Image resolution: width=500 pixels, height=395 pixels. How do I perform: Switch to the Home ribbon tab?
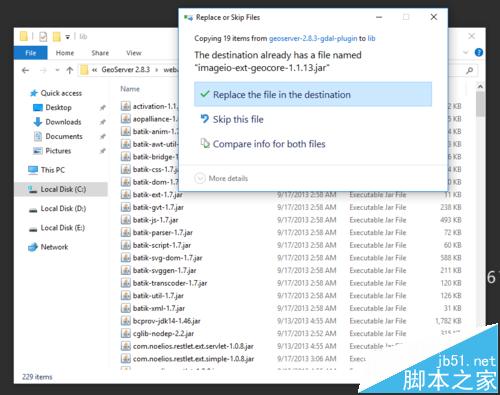(x=65, y=53)
